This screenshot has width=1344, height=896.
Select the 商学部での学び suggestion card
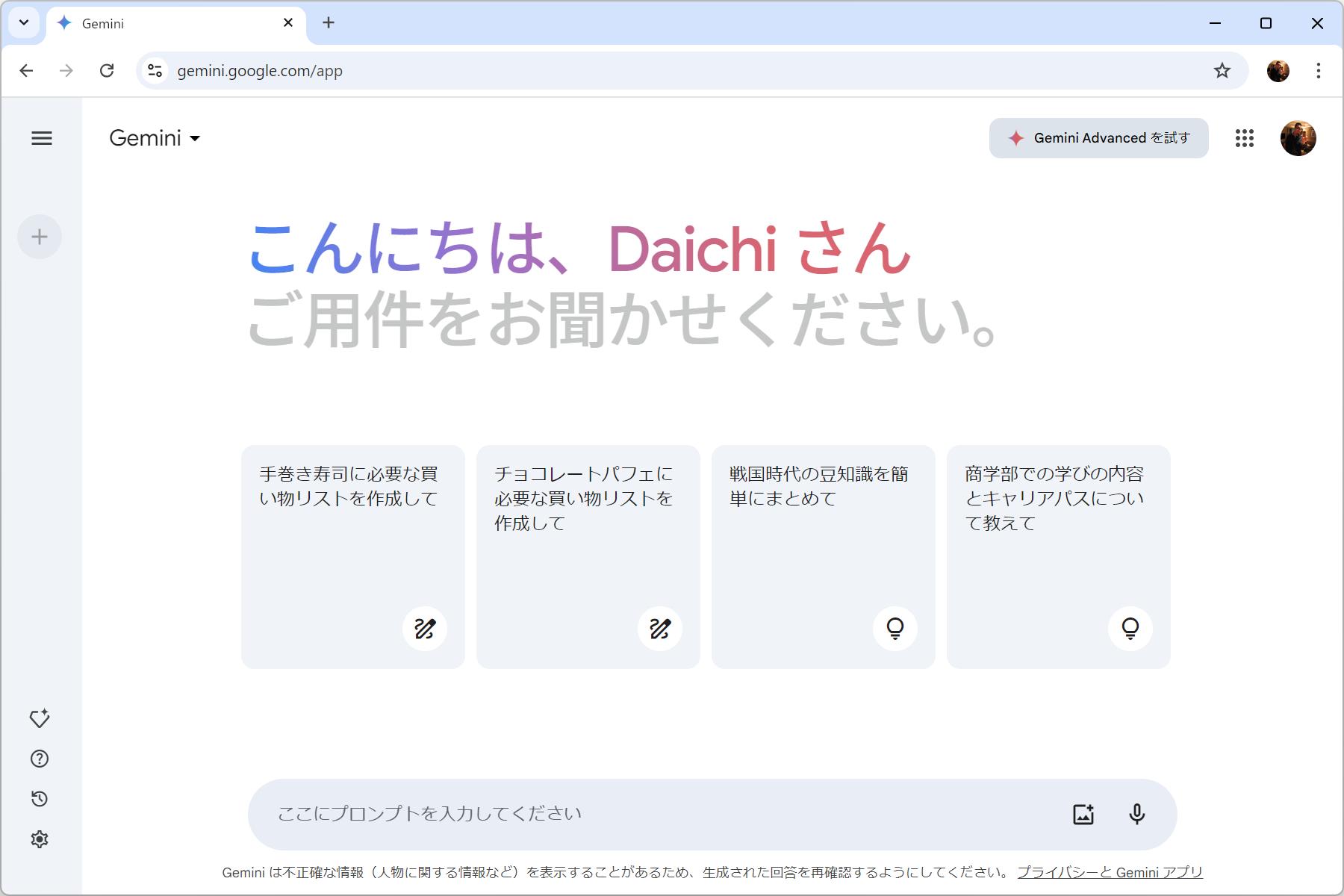(1059, 557)
